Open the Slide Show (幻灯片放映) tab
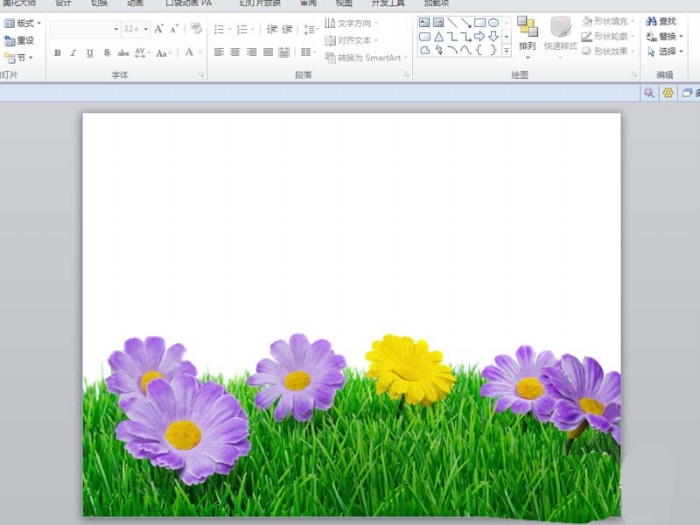This screenshot has width=700, height=525. click(259, 3)
